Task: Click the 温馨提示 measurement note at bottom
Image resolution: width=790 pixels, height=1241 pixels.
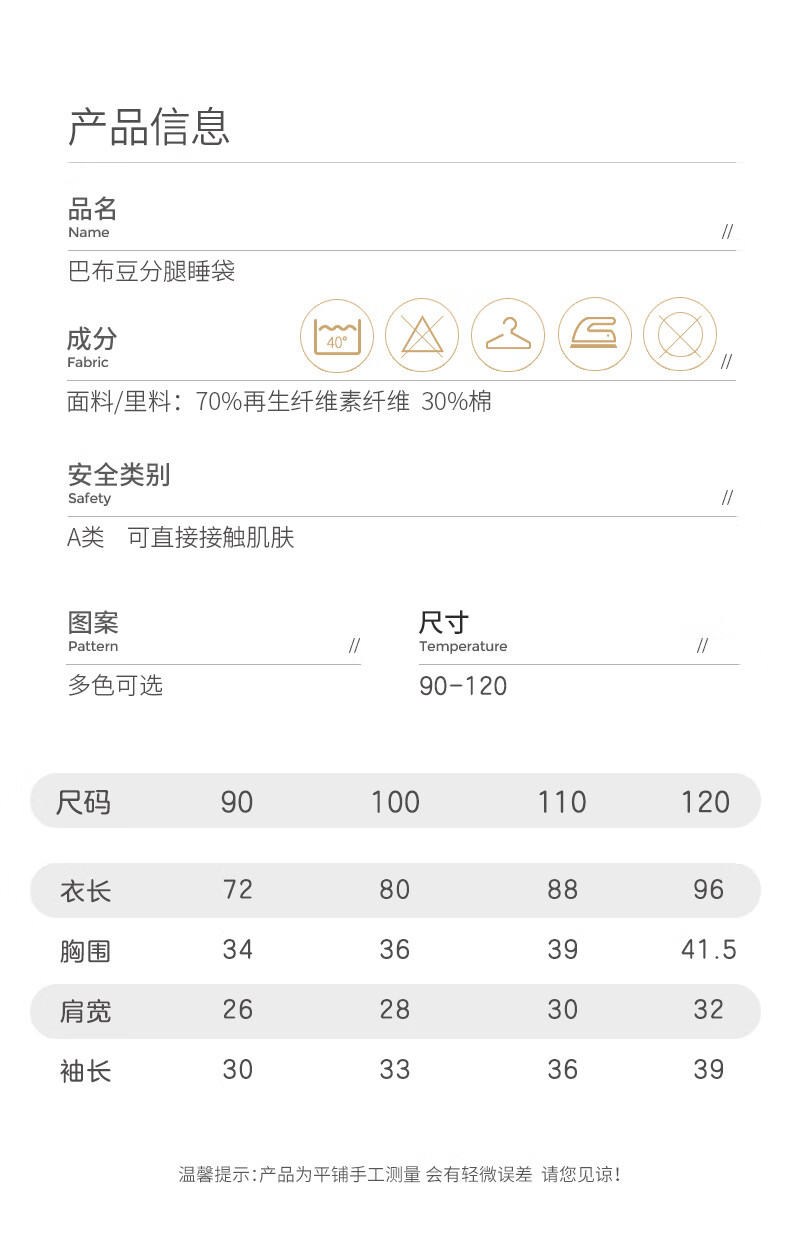Action: click(x=400, y=1175)
